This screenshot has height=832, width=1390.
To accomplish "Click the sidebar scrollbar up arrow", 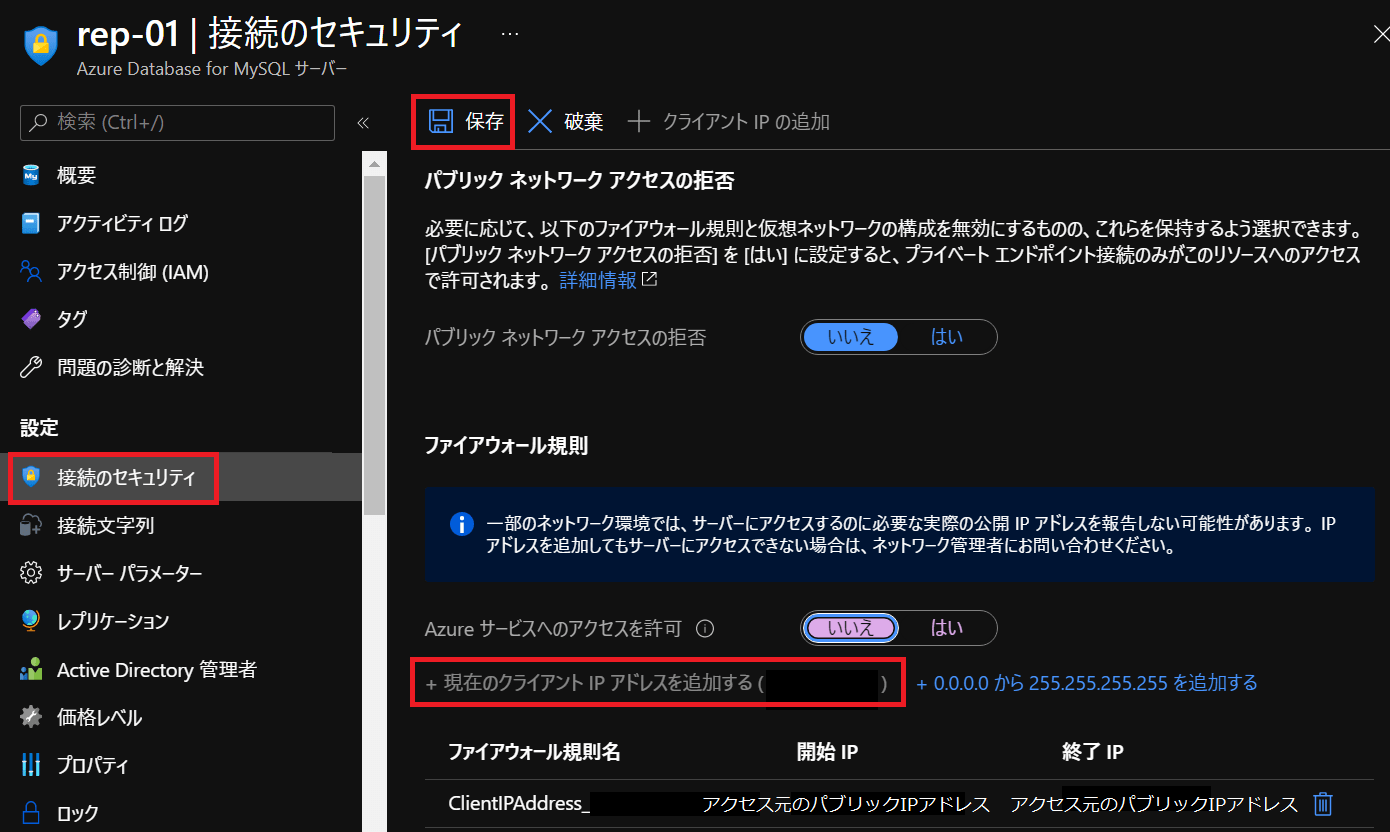I will coord(374,164).
